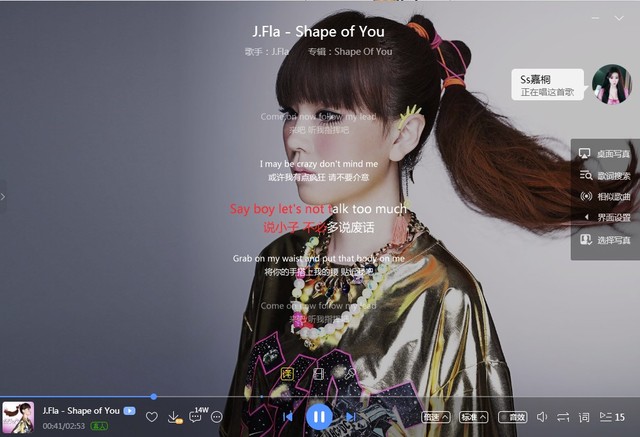The height and width of the screenshot is (437, 640).
Task: Open the 倍速 playback speed dropdown
Action: [435, 417]
